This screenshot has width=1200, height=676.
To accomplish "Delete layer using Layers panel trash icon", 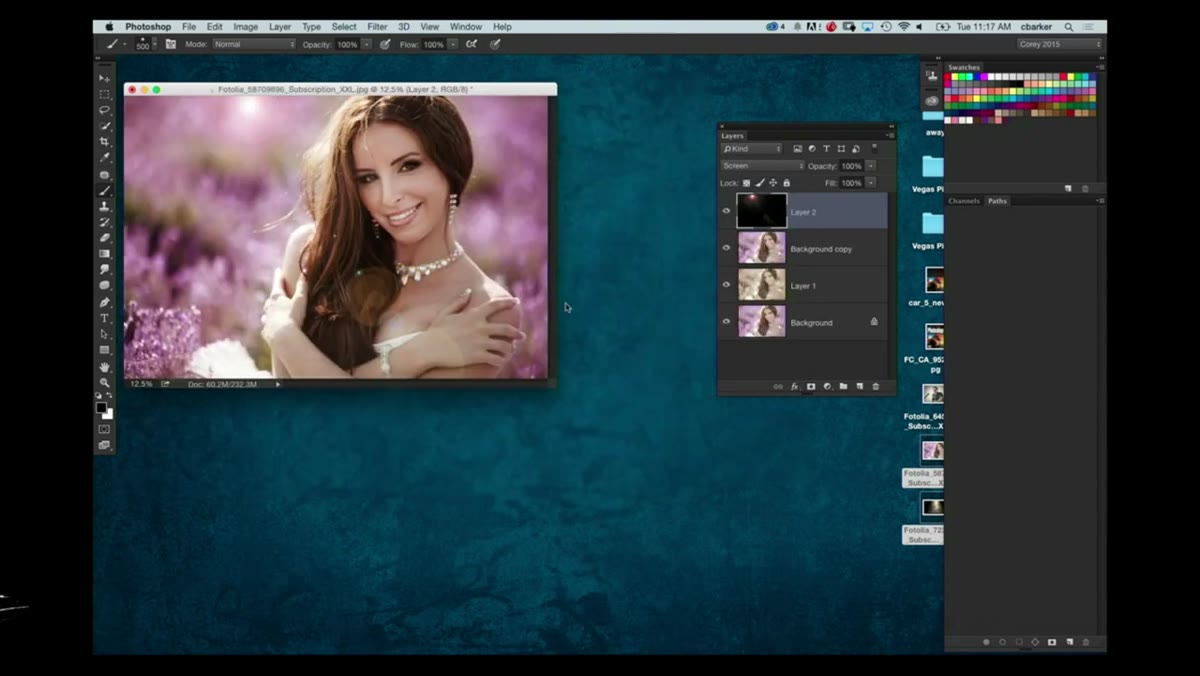I will pos(876,386).
